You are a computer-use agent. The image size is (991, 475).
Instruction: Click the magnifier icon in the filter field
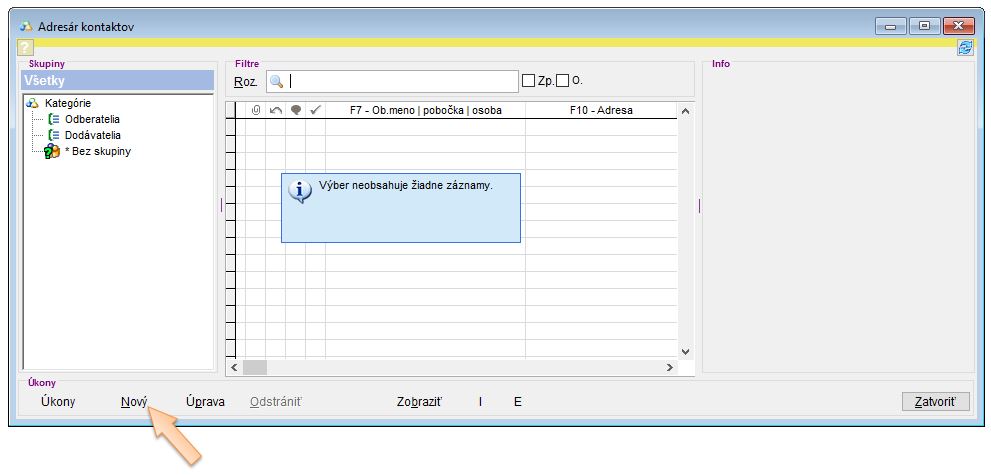click(277, 81)
